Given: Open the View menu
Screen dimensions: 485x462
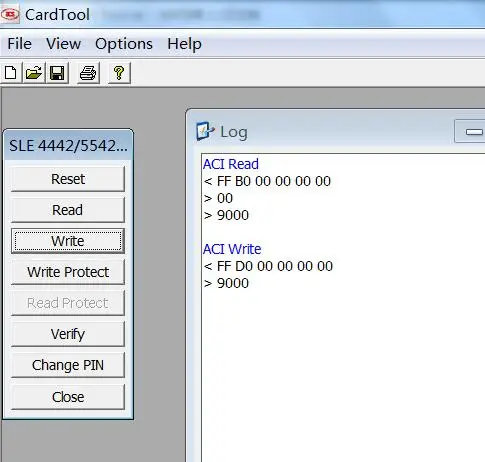Looking at the screenshot, I should point(63,44).
